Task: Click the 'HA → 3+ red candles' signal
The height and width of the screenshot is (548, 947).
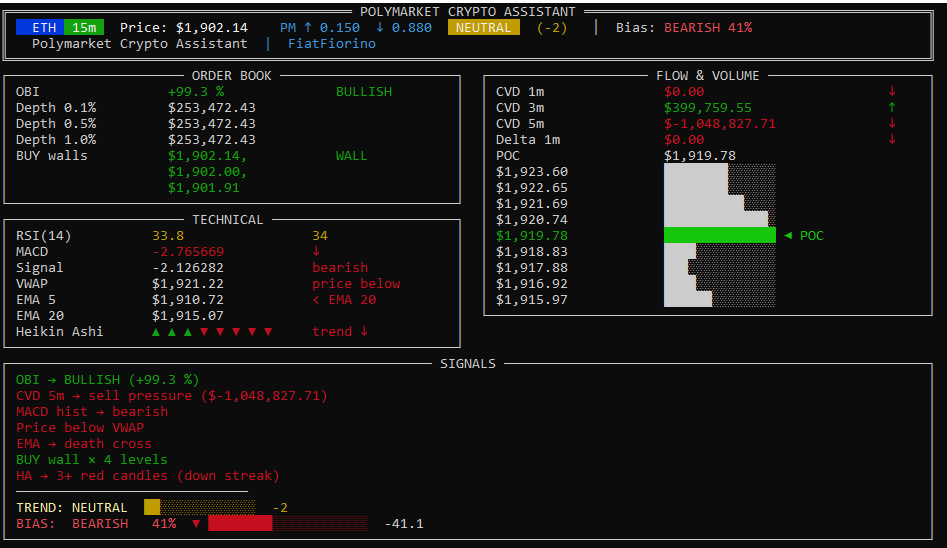Action: coord(148,475)
